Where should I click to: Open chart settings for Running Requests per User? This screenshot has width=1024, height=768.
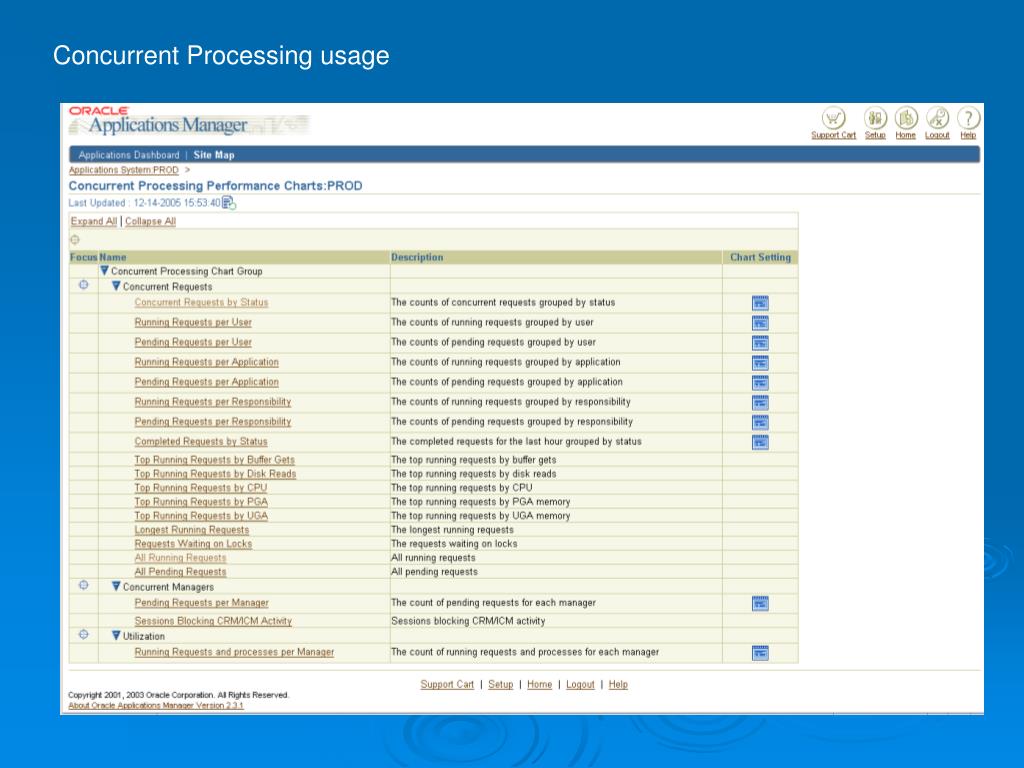point(760,323)
